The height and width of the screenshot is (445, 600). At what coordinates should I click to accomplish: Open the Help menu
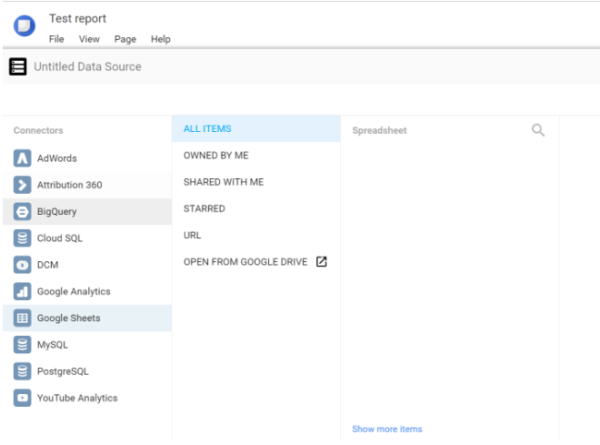pos(160,39)
